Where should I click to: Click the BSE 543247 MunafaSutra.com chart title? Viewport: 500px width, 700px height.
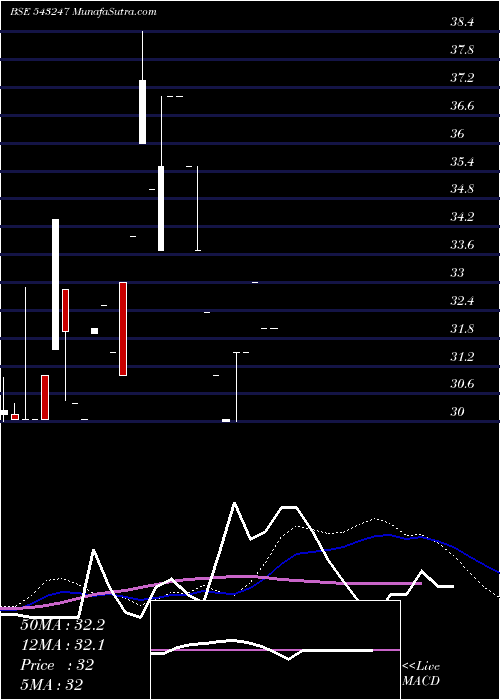(83, 12)
